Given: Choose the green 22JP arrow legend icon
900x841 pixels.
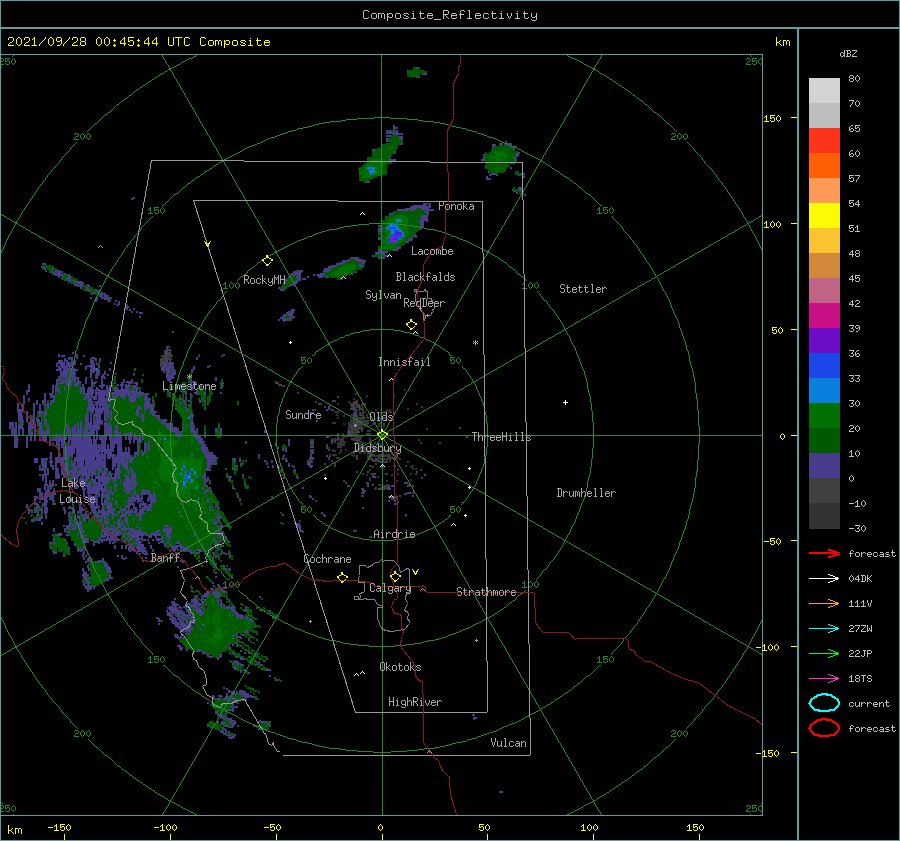Looking at the screenshot, I should click(x=824, y=653).
